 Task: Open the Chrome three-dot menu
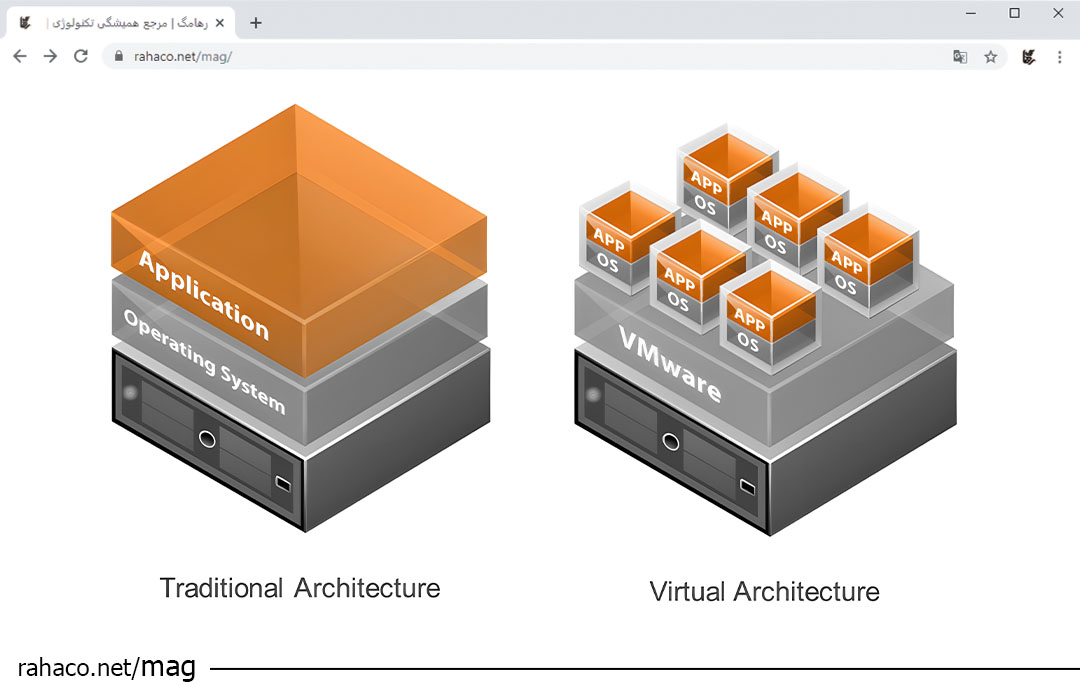coord(1060,57)
